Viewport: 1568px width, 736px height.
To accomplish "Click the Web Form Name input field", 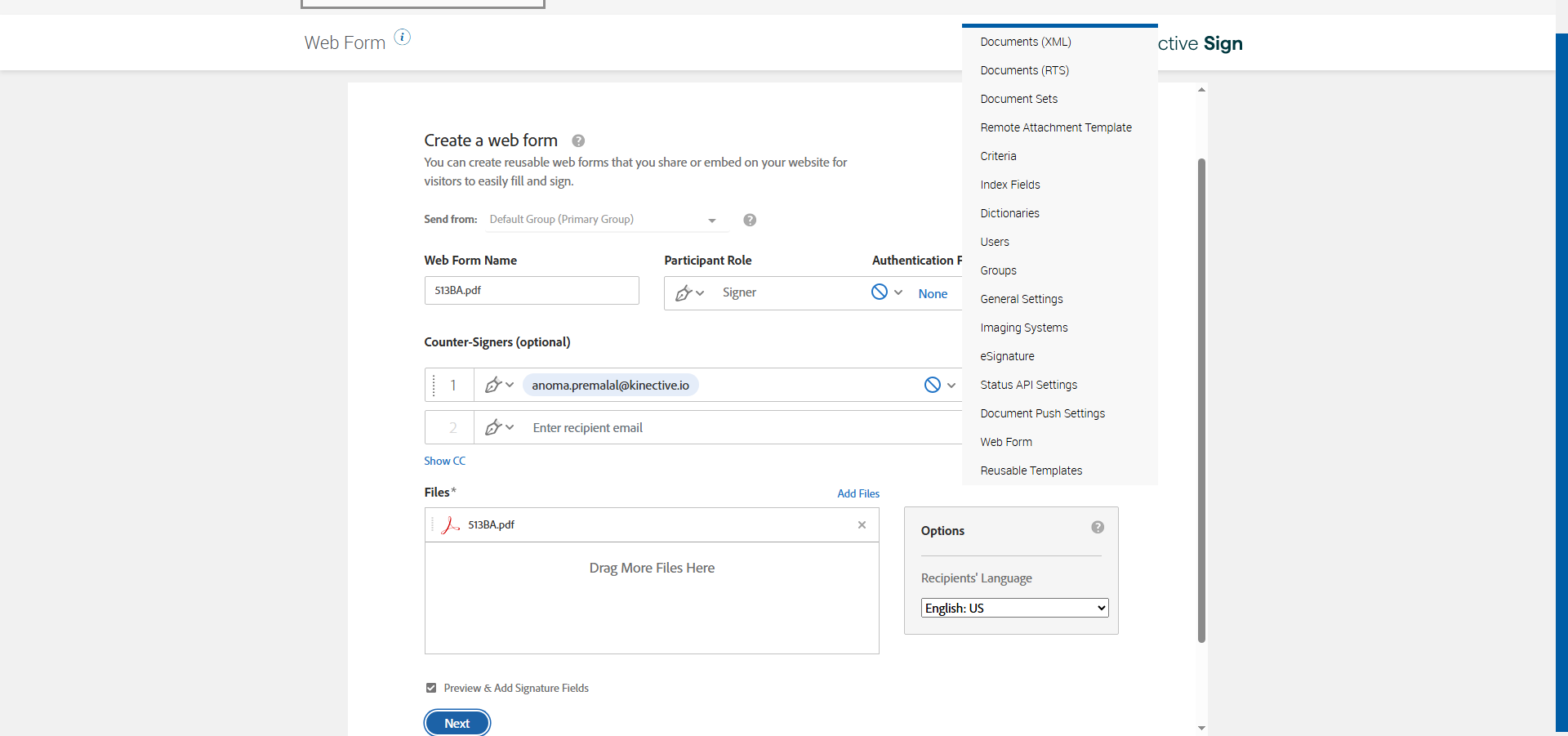I will point(532,290).
